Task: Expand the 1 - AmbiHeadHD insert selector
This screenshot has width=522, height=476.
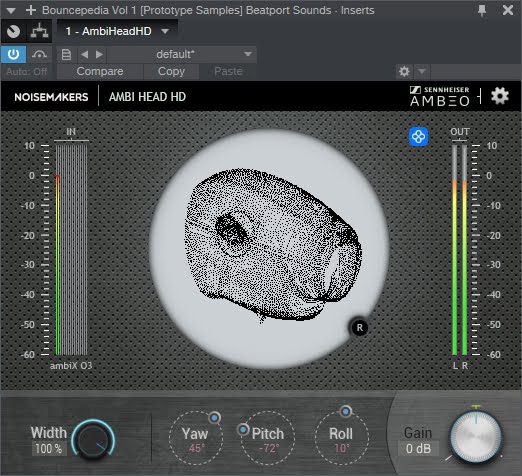Action: (x=117, y=31)
